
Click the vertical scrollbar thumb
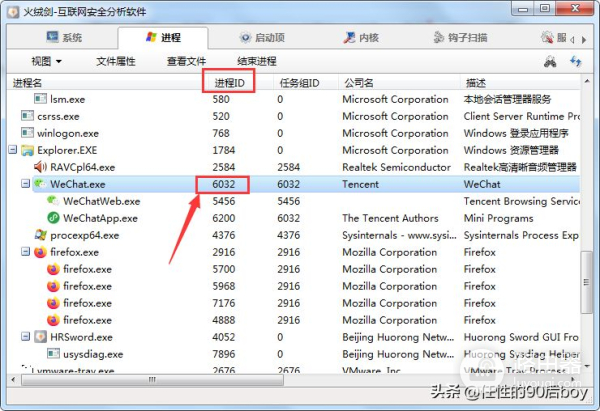pyautogui.click(x=586, y=282)
